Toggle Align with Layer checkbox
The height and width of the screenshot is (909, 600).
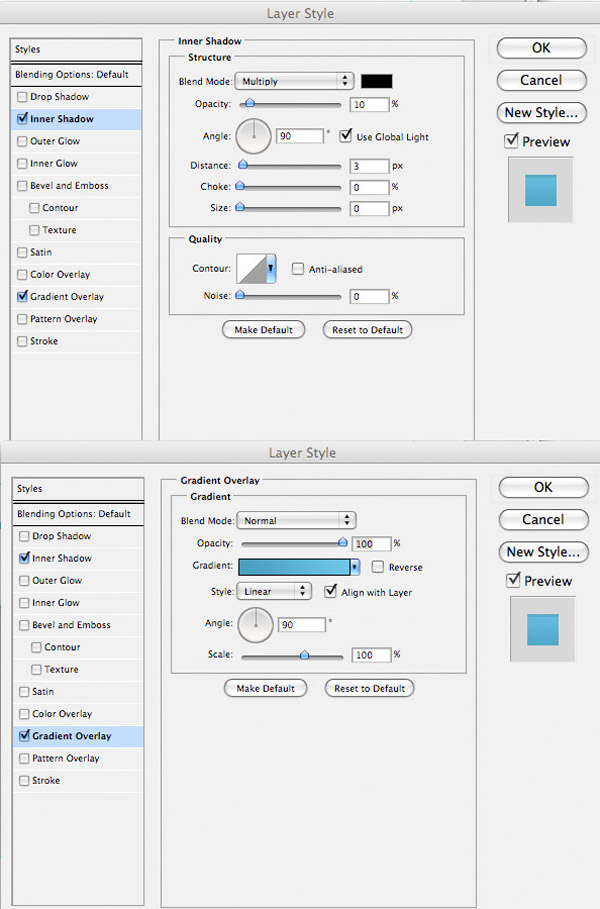pos(330,591)
